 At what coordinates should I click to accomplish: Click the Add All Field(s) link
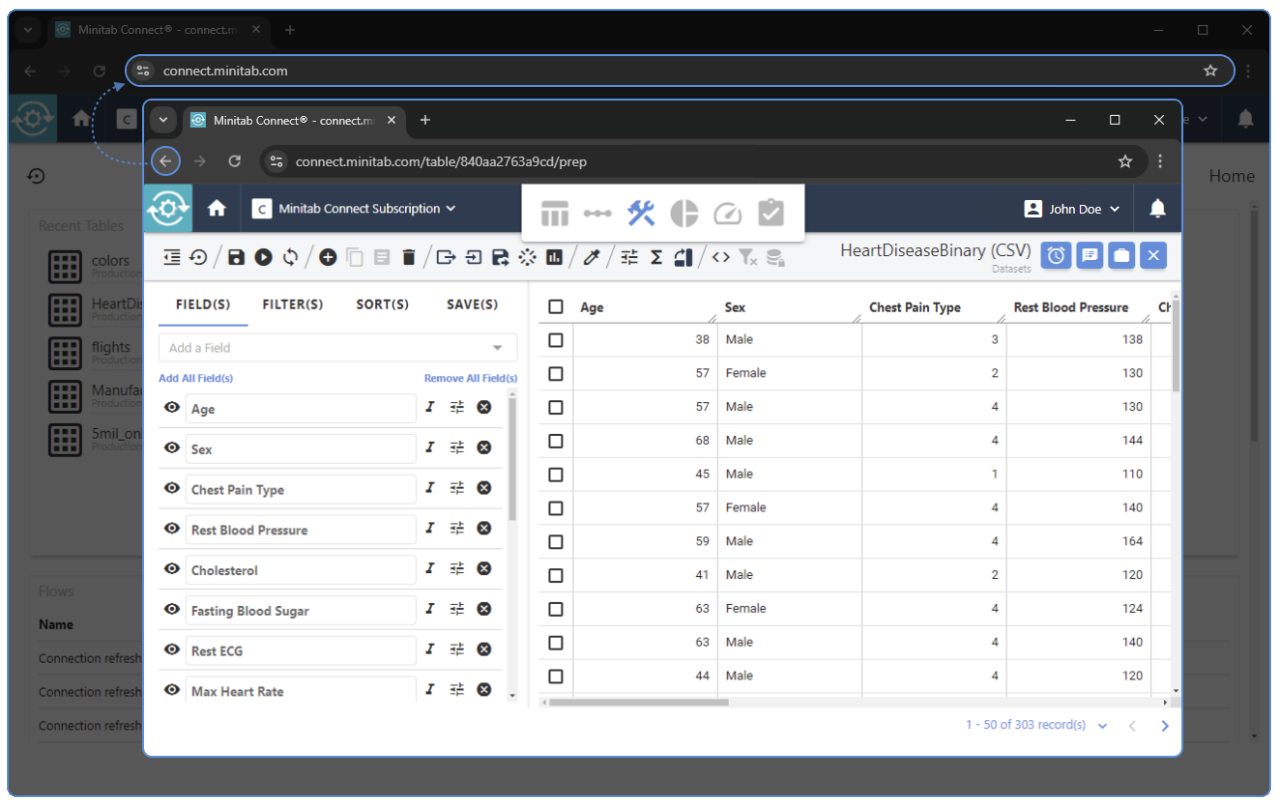(x=196, y=379)
